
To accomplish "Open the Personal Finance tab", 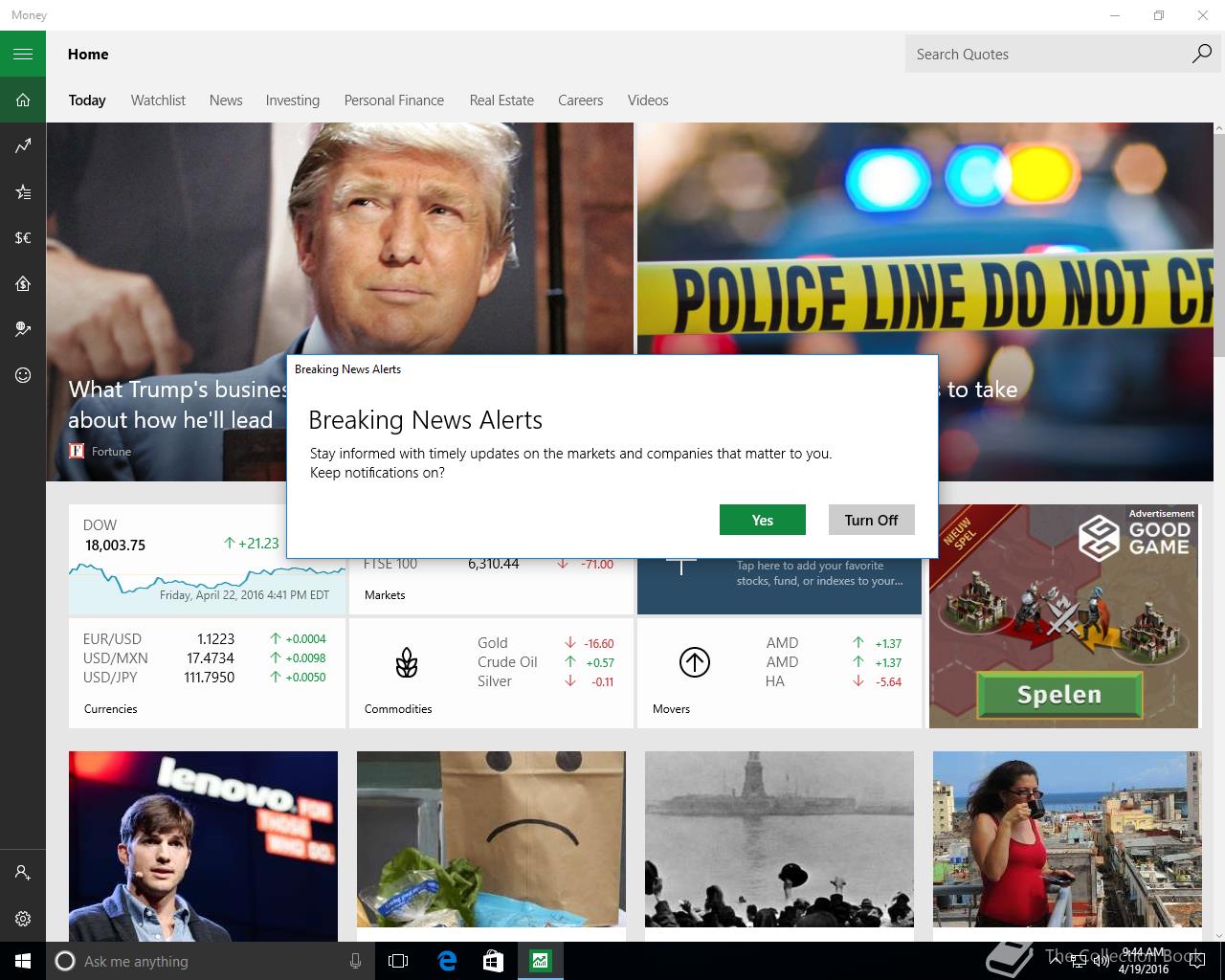I will [x=394, y=100].
